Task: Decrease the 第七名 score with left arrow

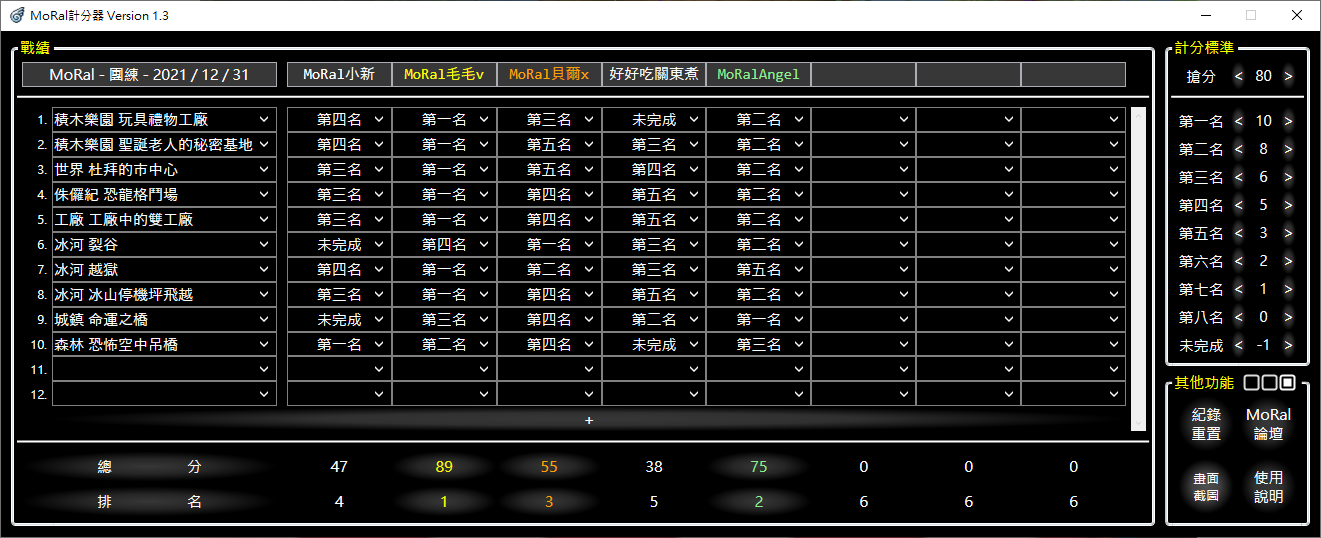Action: pos(1239,289)
